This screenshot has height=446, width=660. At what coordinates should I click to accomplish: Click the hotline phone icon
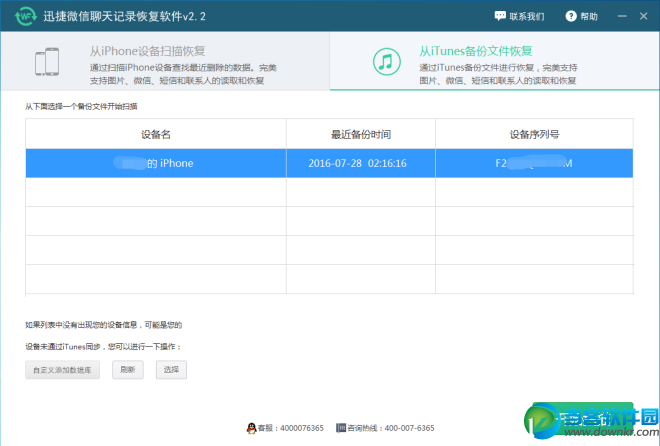(x=341, y=428)
